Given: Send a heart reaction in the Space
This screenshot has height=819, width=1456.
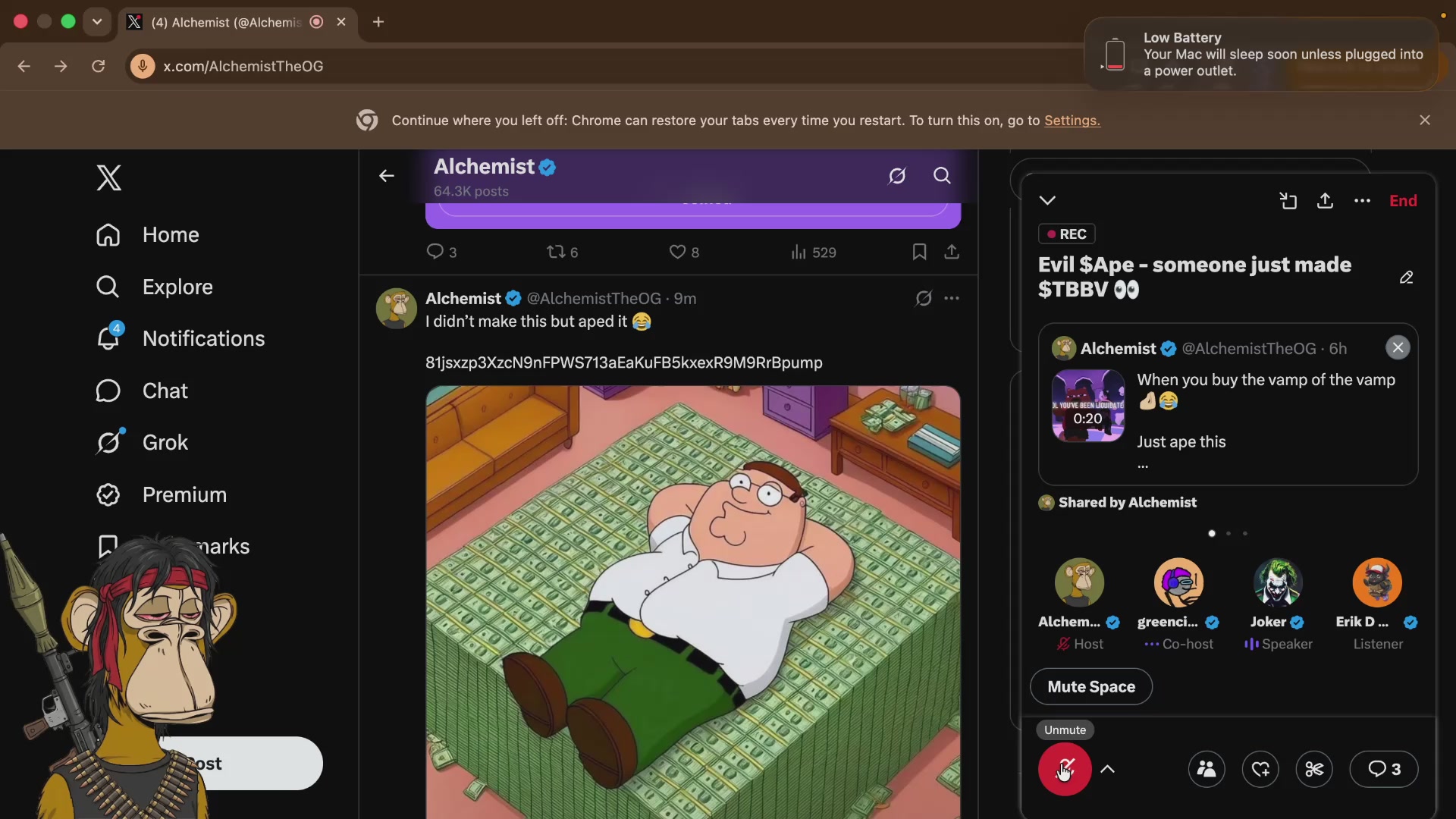Looking at the screenshot, I should [x=1260, y=769].
